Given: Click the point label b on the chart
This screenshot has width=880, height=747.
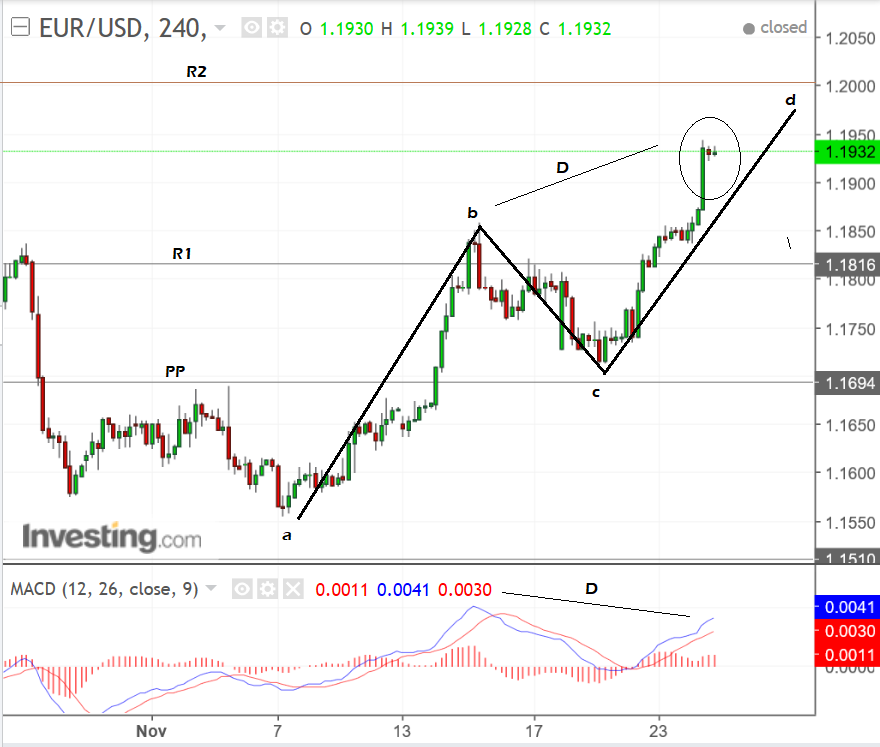Looking at the screenshot, I should (473, 213).
